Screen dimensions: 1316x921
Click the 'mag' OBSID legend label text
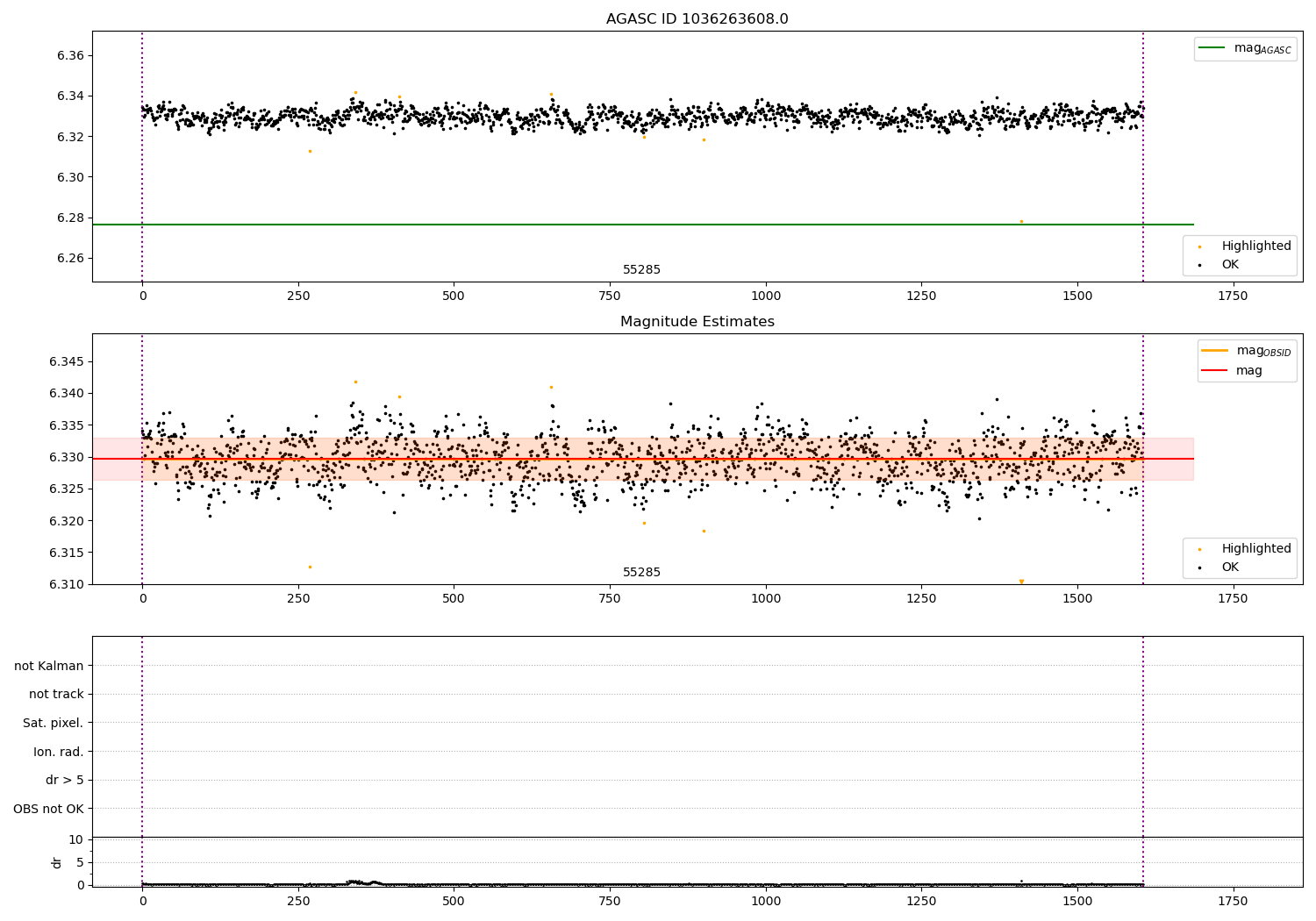(x=1264, y=351)
